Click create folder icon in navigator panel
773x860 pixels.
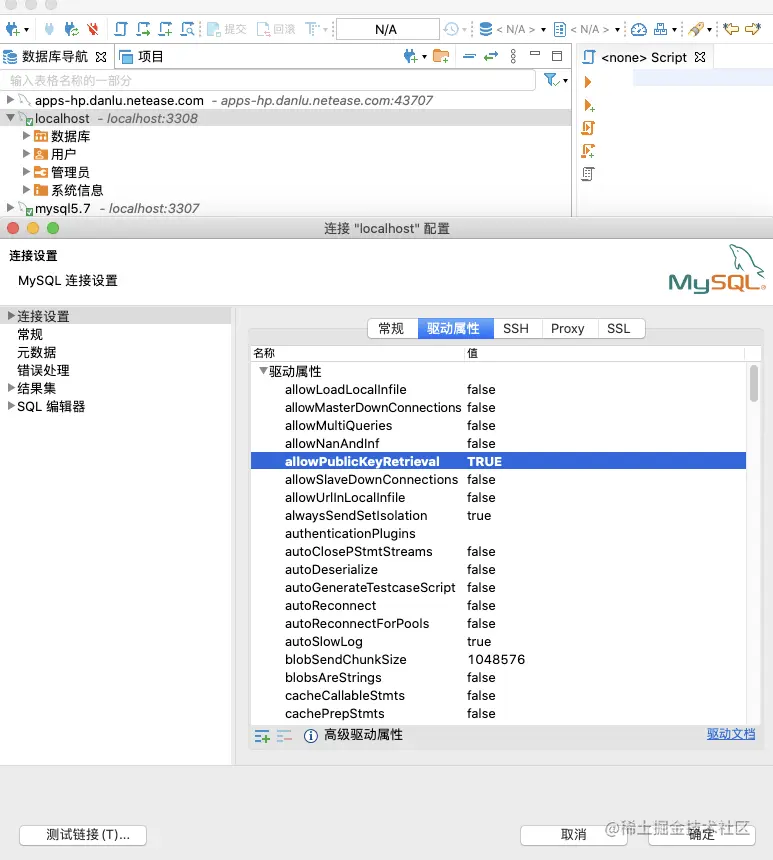[x=441, y=56]
